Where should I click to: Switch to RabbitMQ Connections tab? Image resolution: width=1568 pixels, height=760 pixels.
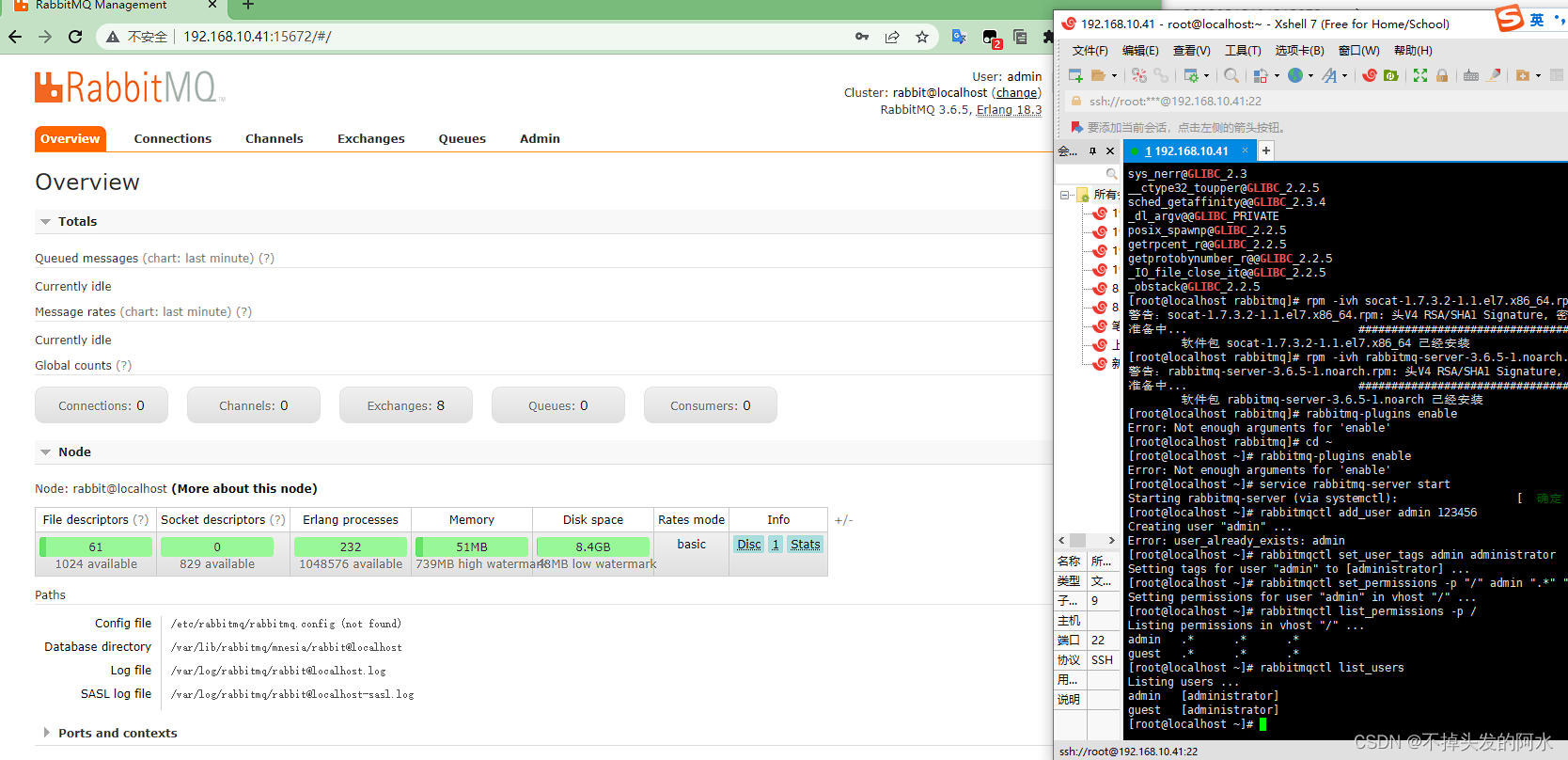coord(173,138)
